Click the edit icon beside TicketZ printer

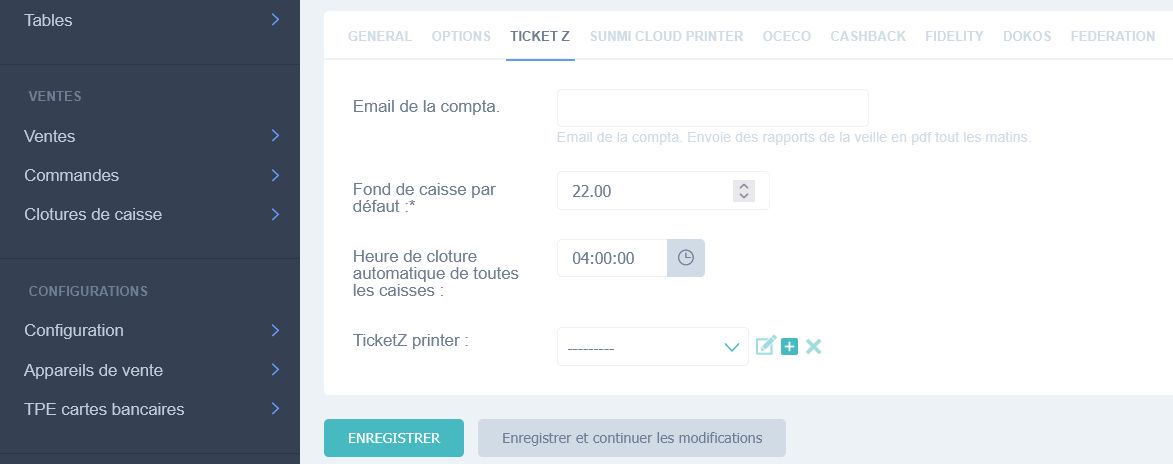(766, 346)
